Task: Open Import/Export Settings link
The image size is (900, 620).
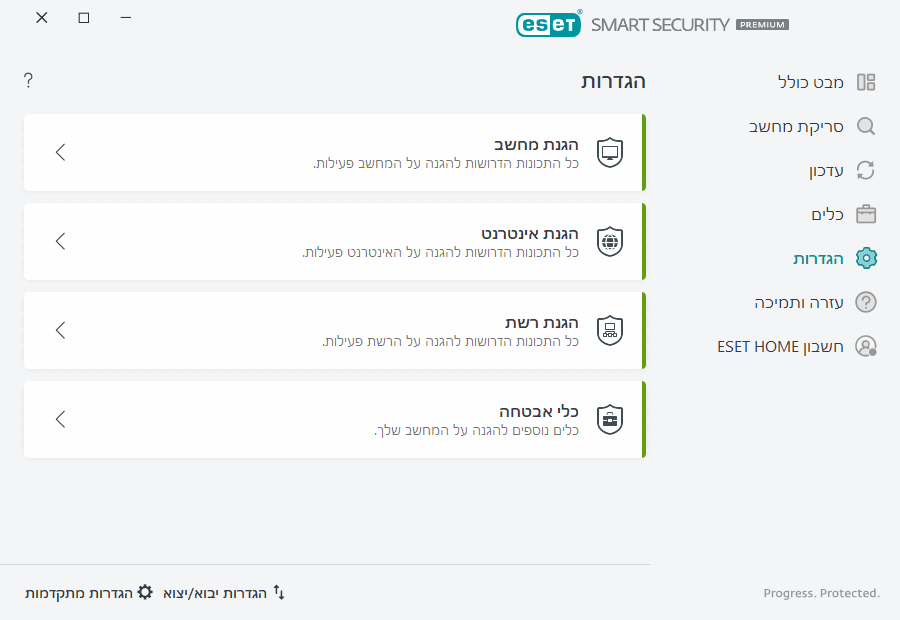Action: coord(224,593)
